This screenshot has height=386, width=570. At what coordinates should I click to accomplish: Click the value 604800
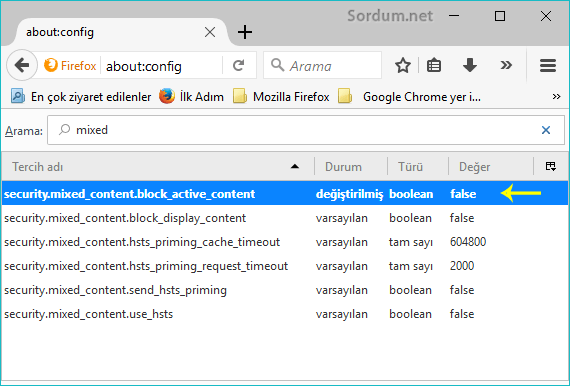click(x=468, y=242)
